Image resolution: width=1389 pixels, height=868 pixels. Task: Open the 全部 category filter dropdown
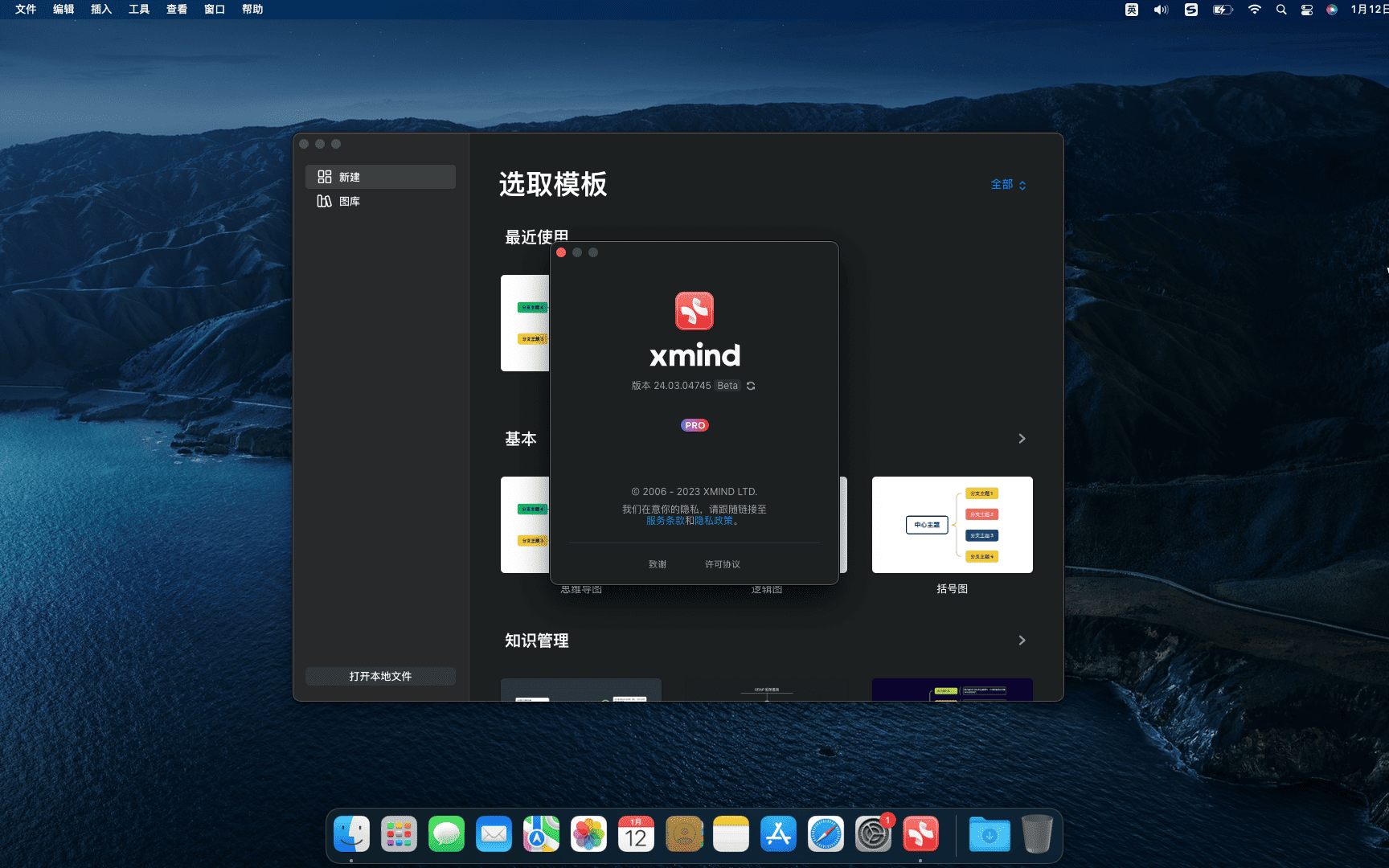pos(1008,185)
